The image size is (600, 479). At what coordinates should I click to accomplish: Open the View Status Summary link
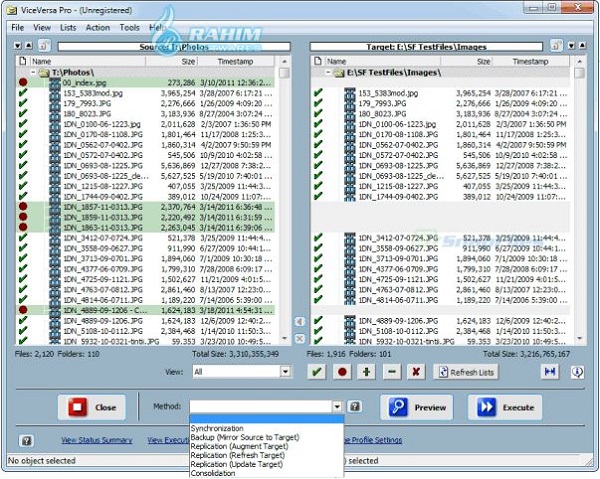pos(97,440)
